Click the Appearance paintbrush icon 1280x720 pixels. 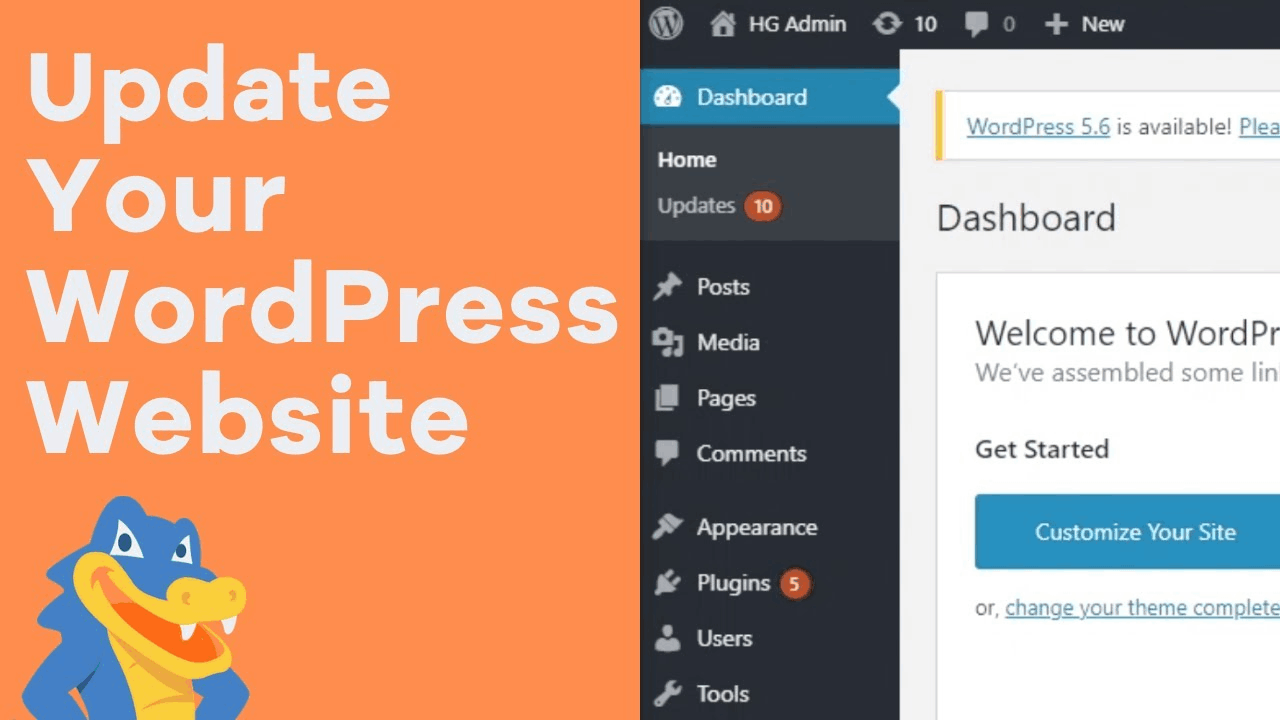click(x=667, y=527)
